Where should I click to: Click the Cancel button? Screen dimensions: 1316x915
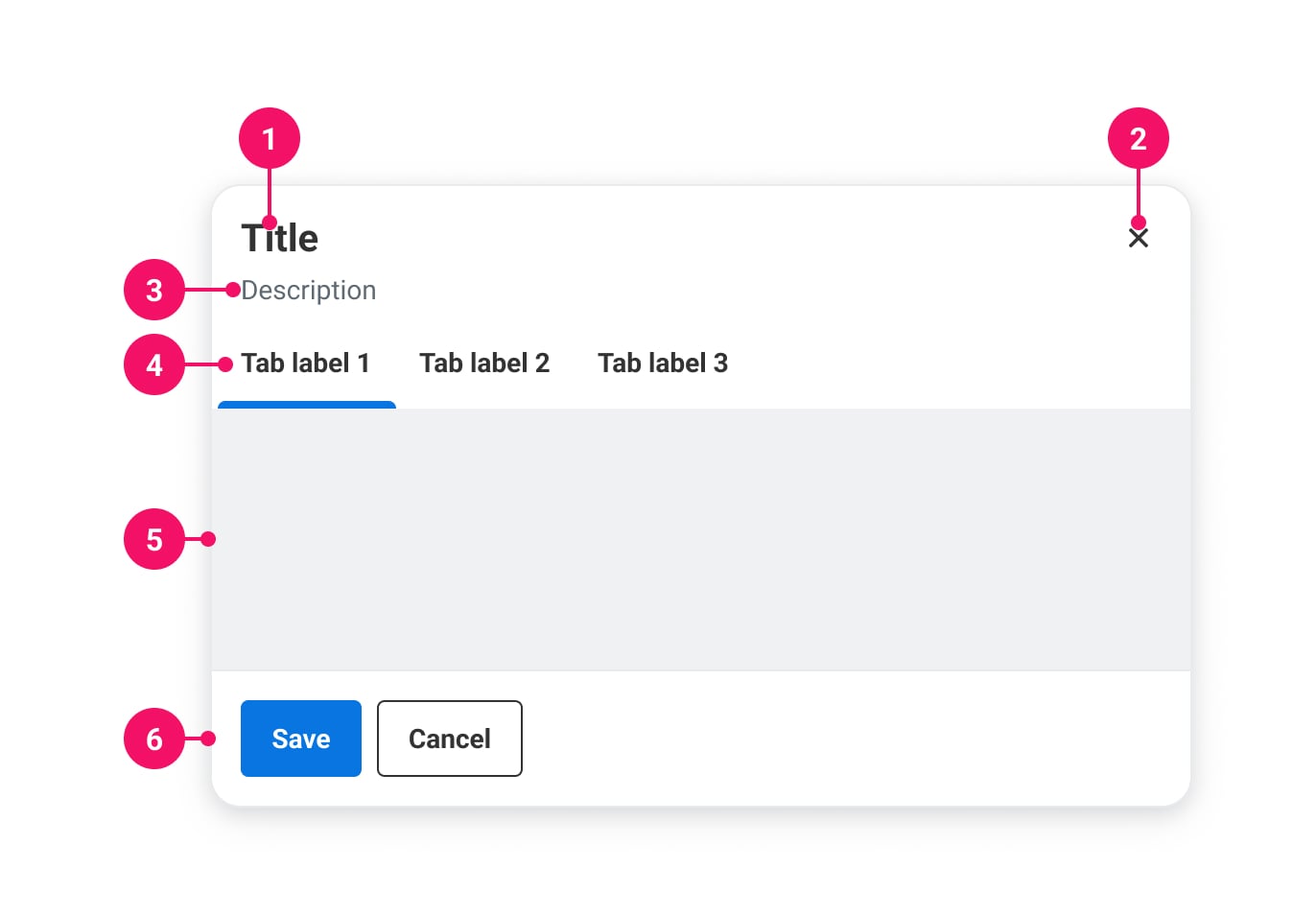pyautogui.click(x=449, y=739)
